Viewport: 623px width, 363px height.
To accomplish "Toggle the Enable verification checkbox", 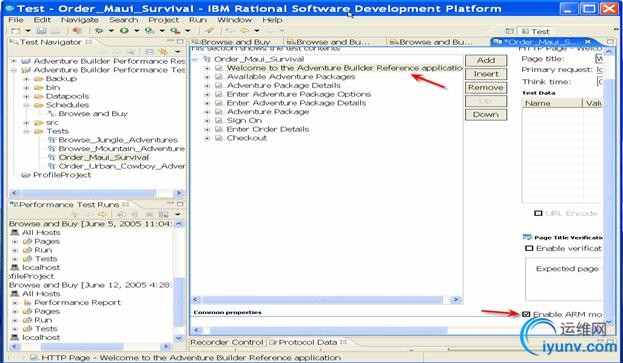I will click(x=529, y=248).
